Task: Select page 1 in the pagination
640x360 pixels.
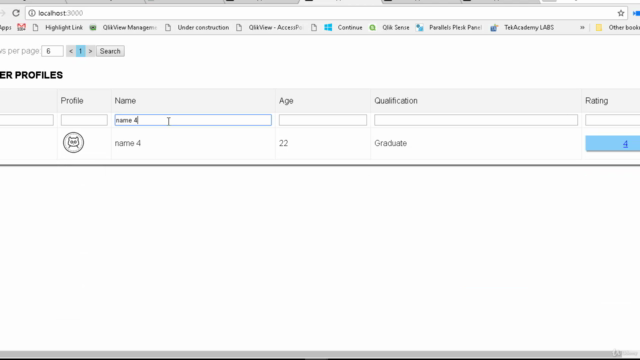Action: coord(80,51)
